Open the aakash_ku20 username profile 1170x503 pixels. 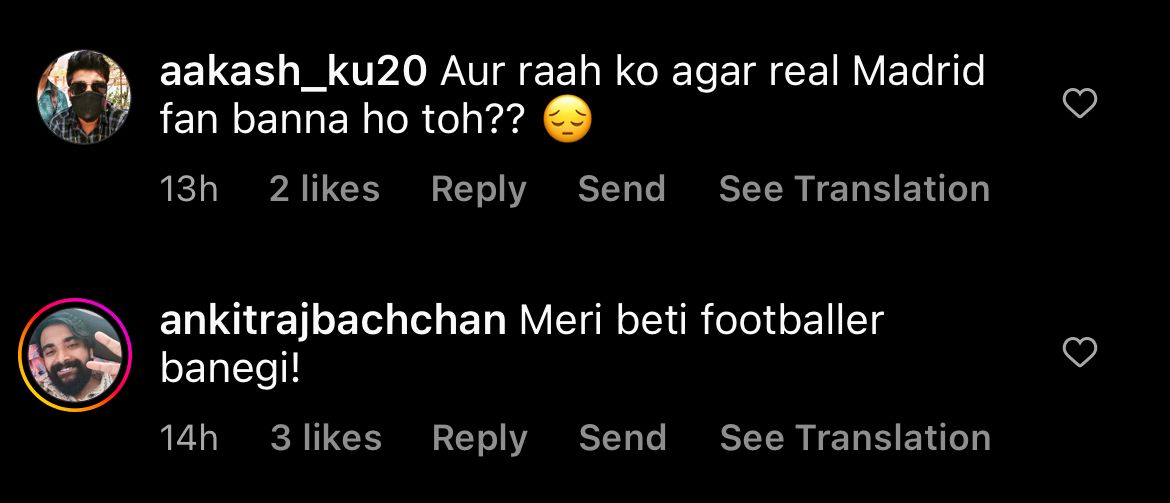click(294, 71)
